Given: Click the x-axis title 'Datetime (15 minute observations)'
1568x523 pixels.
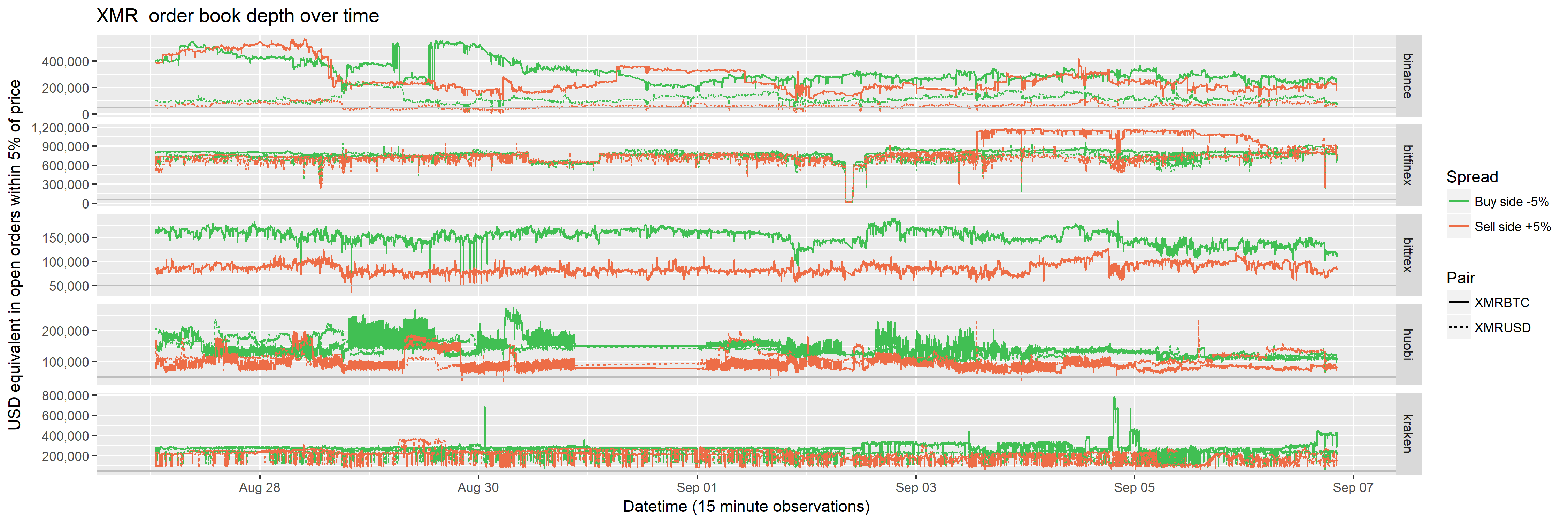Looking at the screenshot, I should tap(746, 507).
